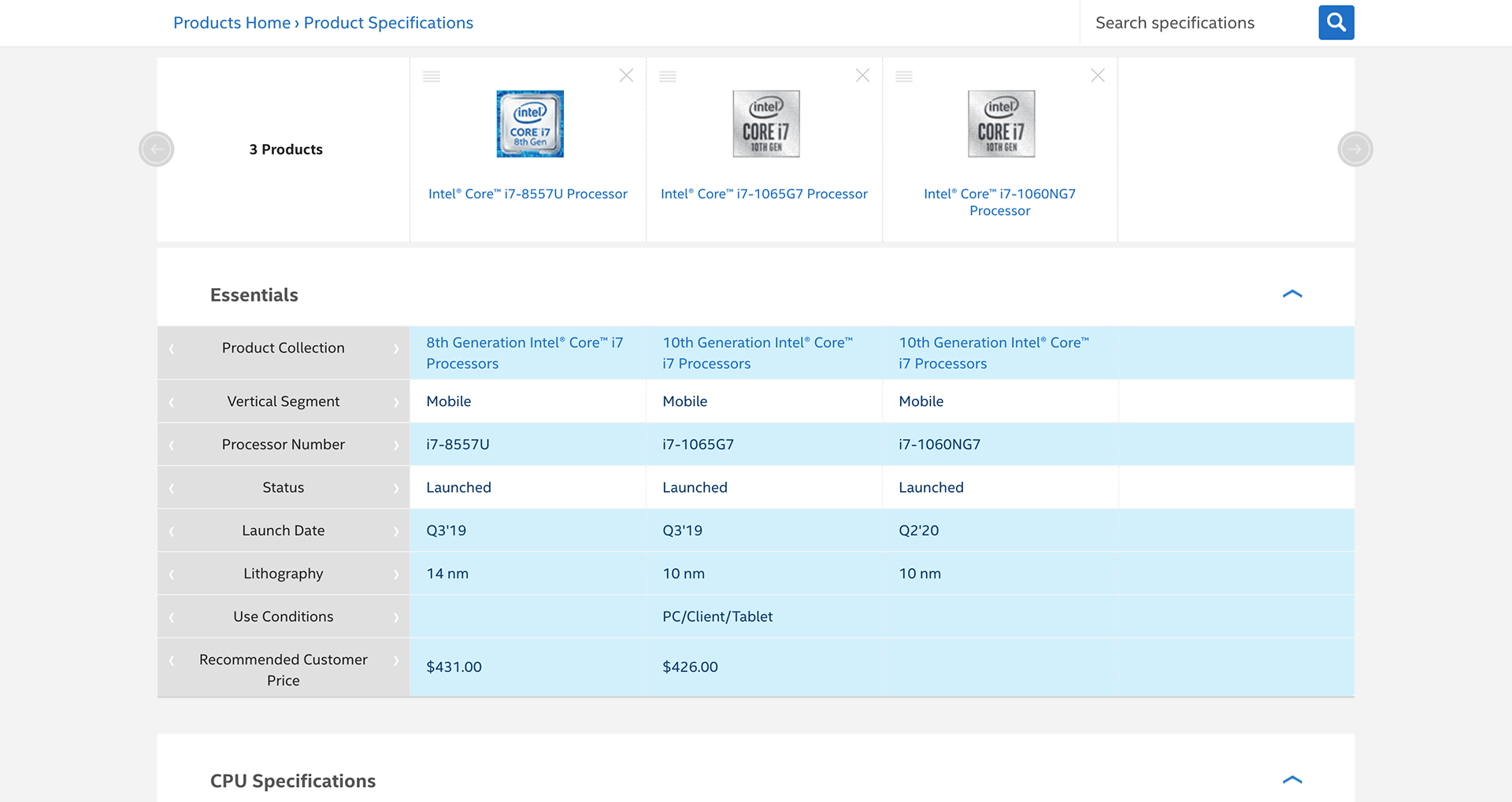
Task: Open Intel Core i7-8557U Processor link
Action: pyautogui.click(x=528, y=194)
